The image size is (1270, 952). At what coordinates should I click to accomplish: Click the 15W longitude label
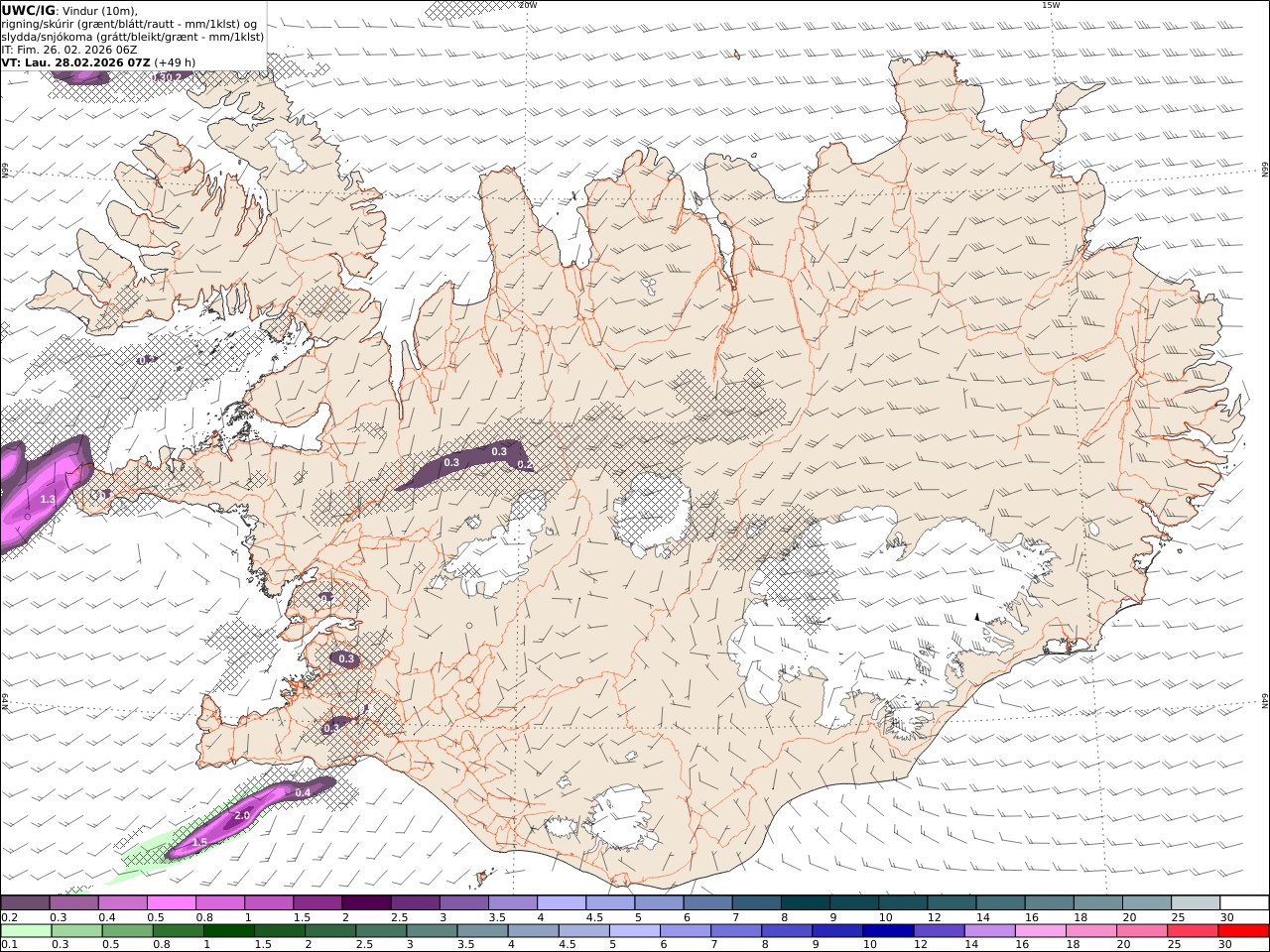(x=1051, y=5)
